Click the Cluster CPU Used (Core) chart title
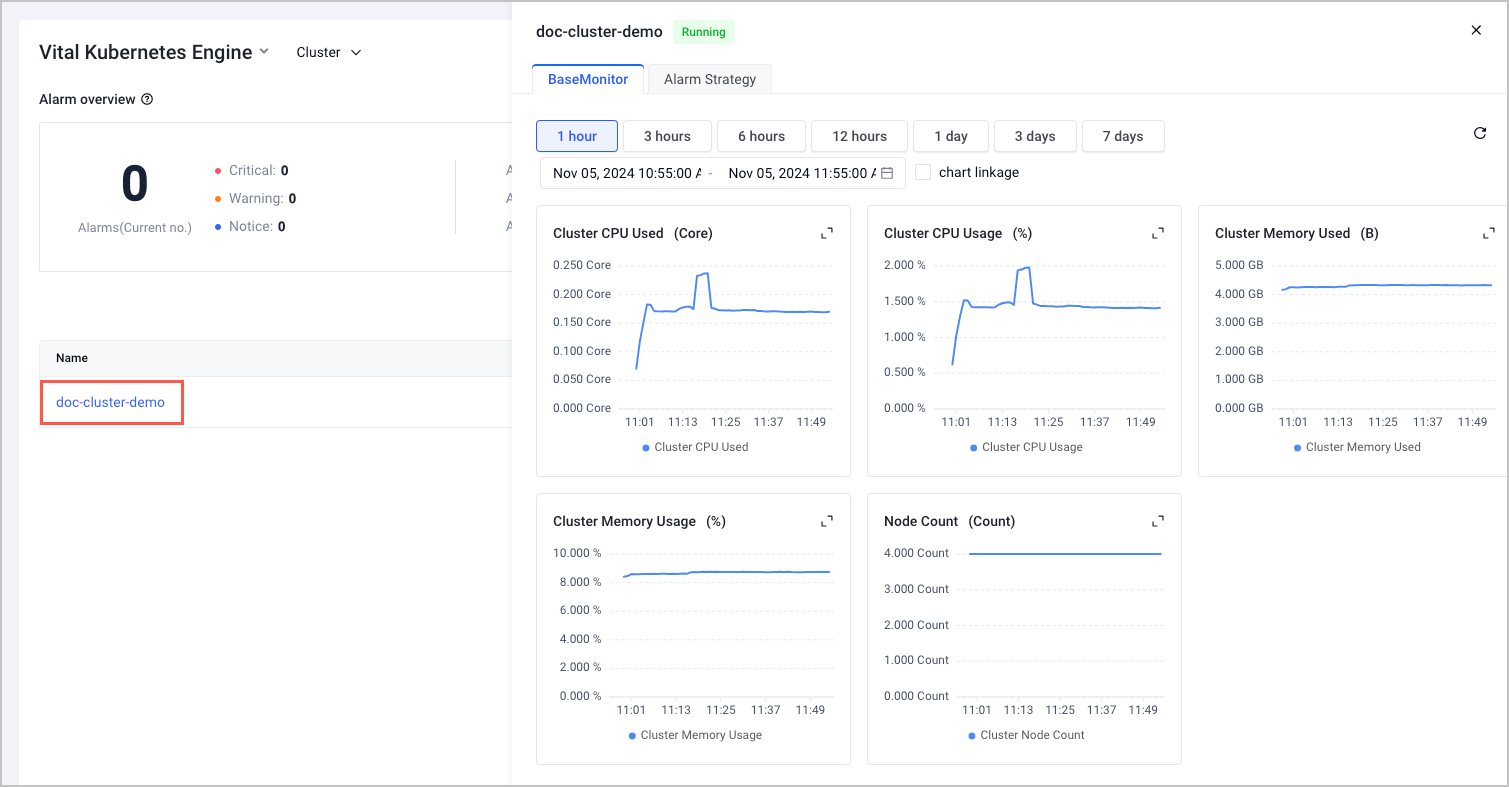1509x787 pixels. coord(633,233)
